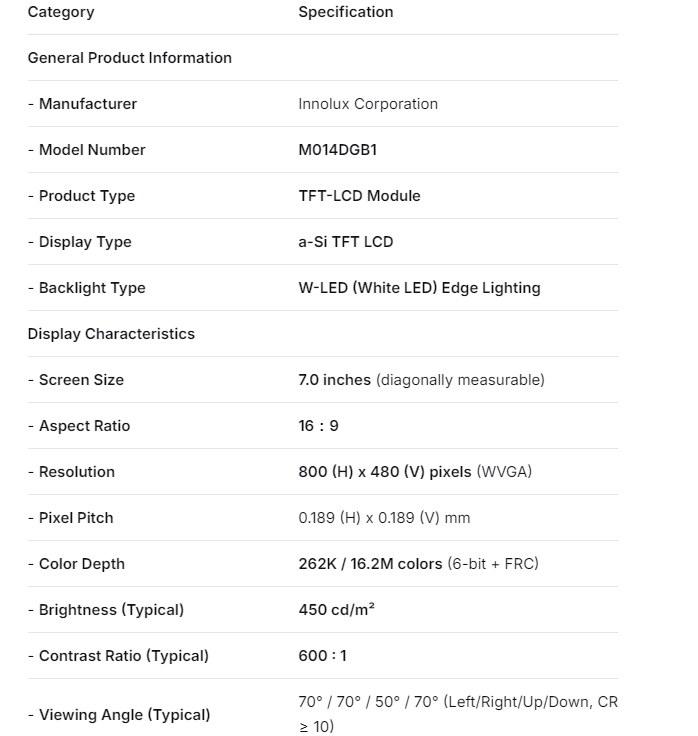Select the TFT-LCD Module value
Screen dimensions: 698x736
click(x=359, y=196)
